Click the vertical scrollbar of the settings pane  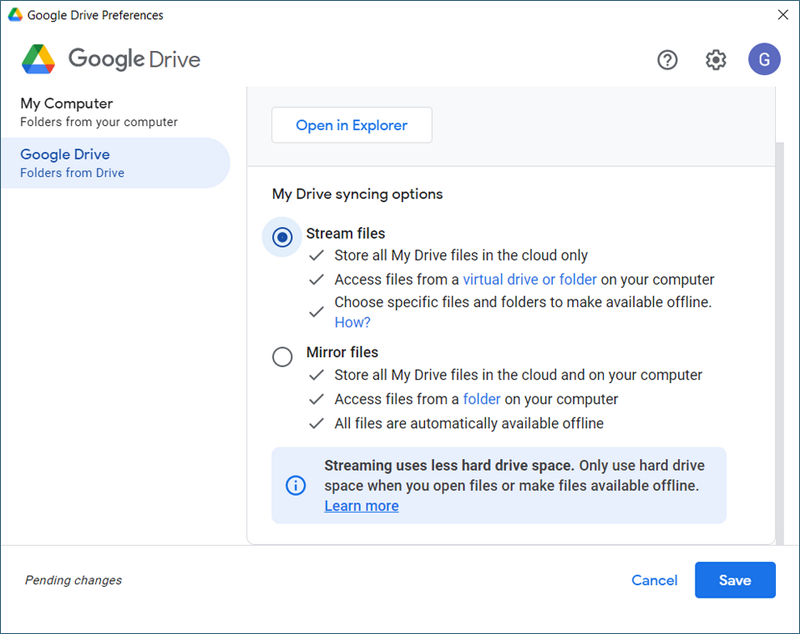780,344
